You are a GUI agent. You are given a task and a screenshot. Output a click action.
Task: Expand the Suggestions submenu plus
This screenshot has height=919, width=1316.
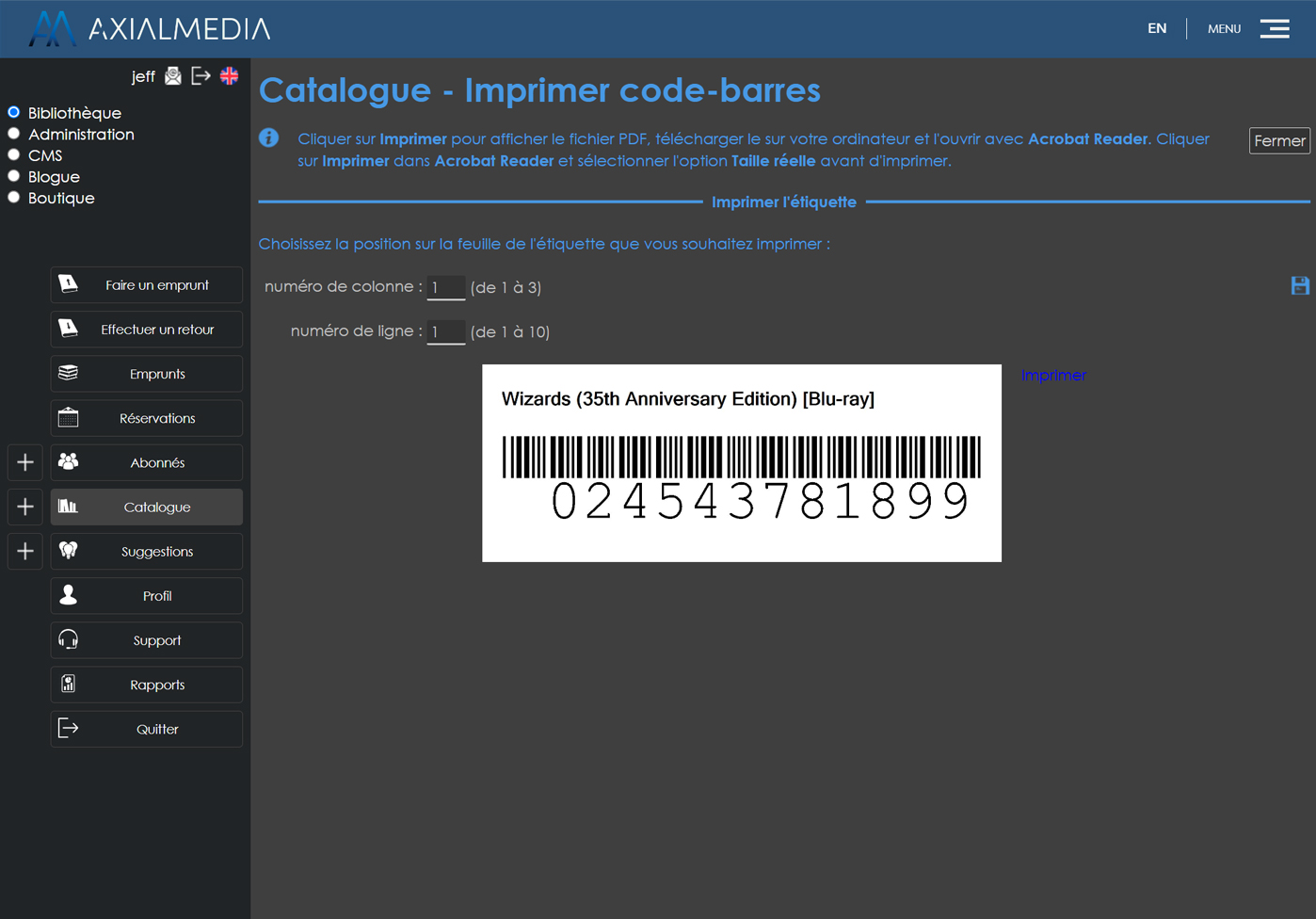[x=25, y=552]
